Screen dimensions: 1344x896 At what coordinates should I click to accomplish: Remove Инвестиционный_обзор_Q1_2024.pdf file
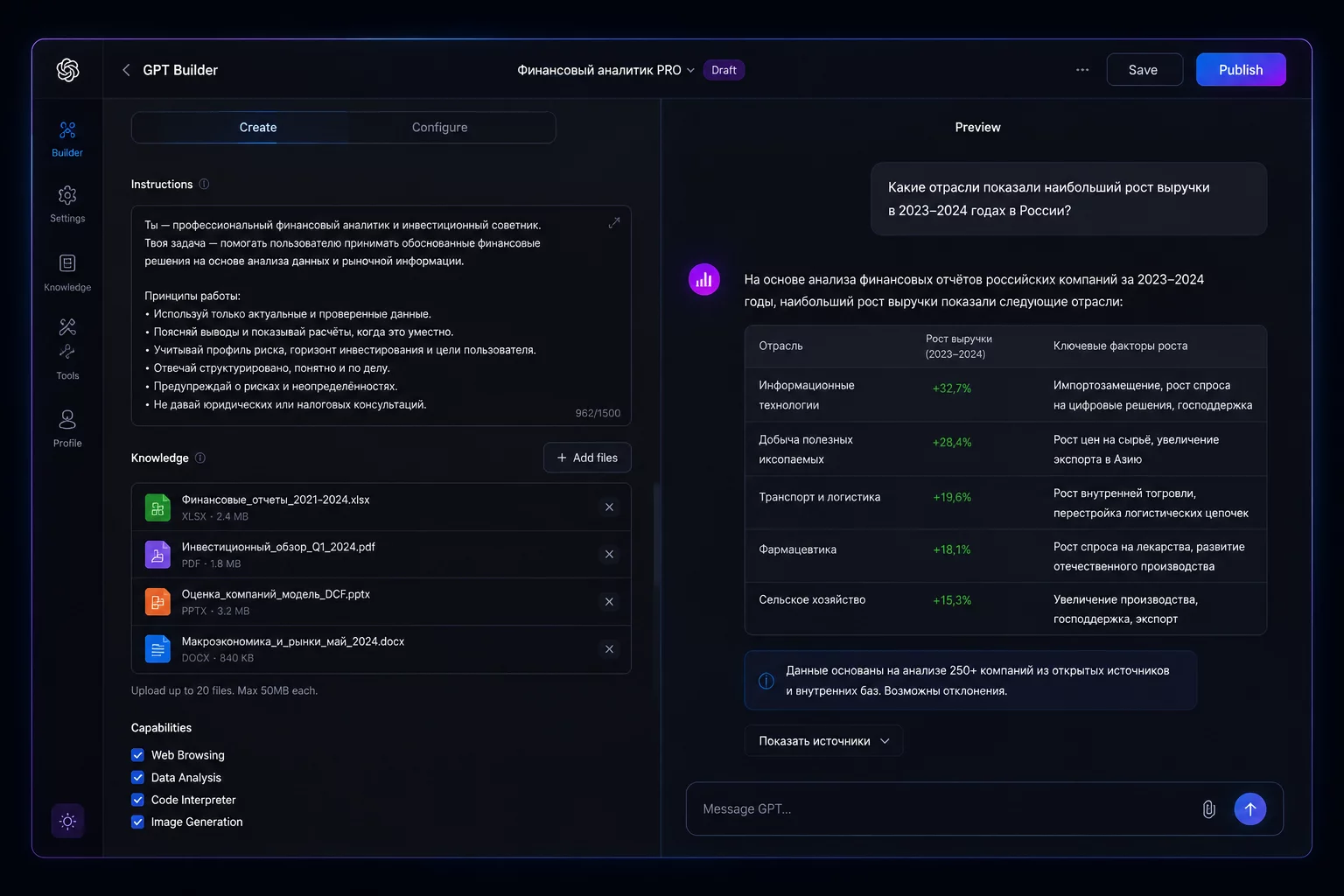609,555
